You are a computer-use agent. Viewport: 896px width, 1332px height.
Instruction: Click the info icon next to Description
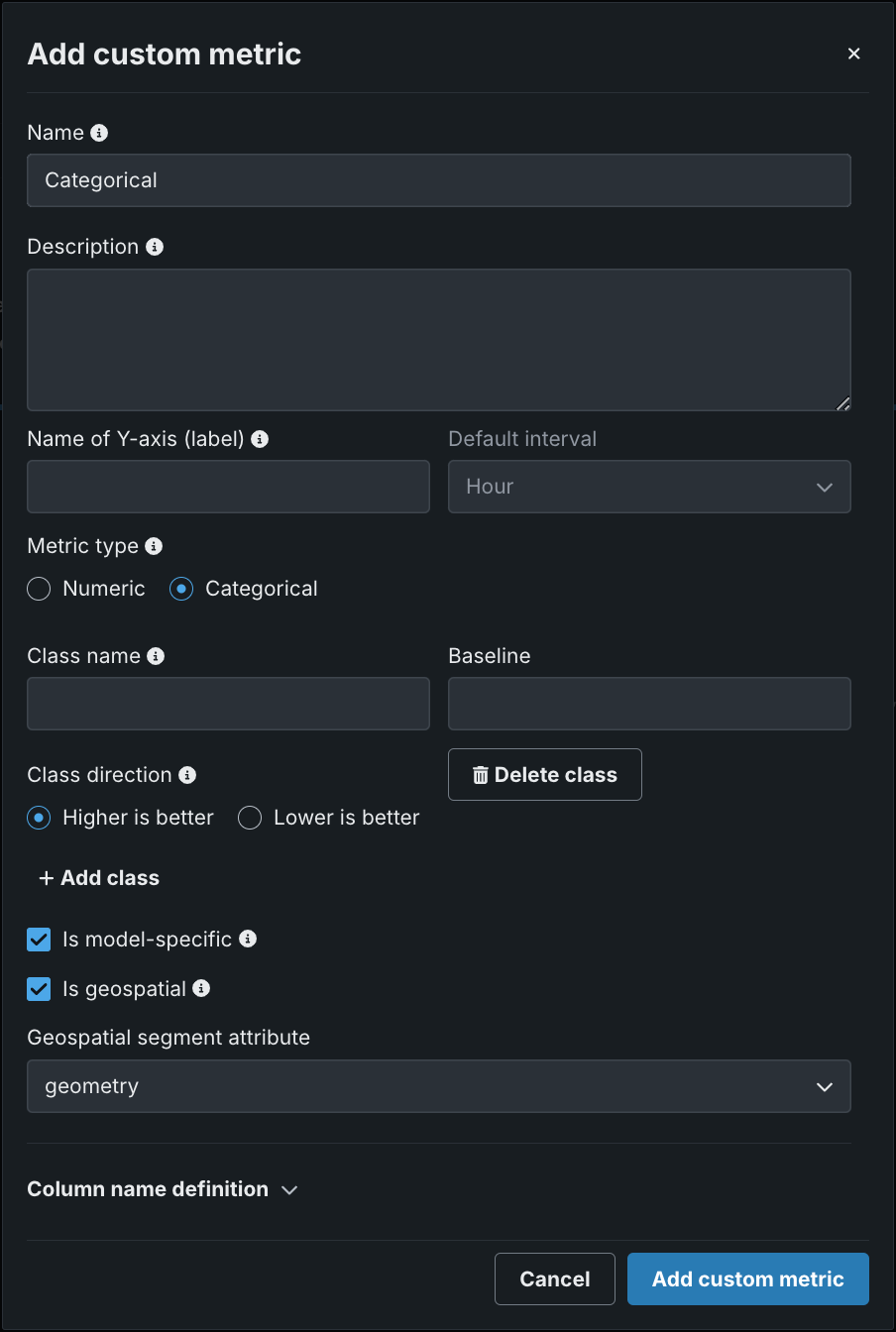[x=155, y=247]
